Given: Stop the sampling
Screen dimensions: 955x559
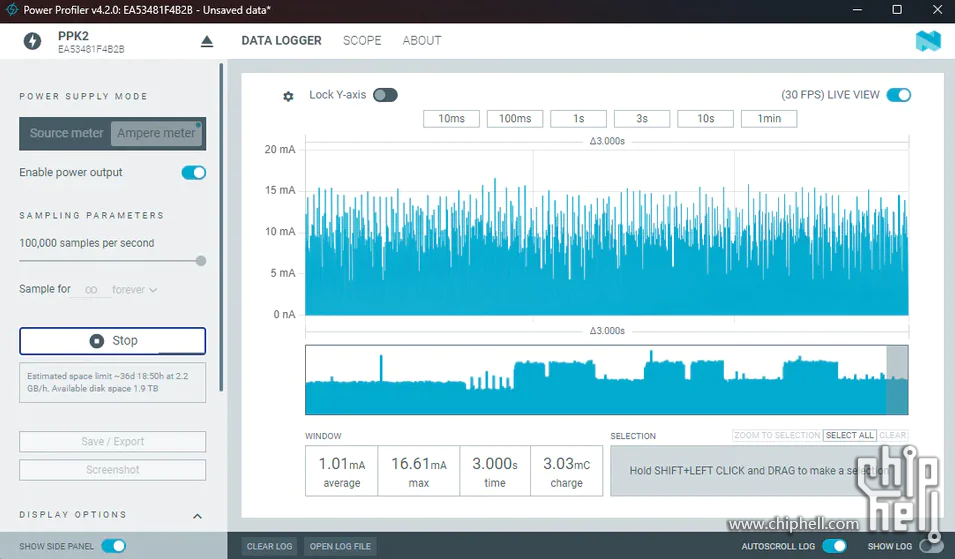Looking at the screenshot, I should 113,341.
